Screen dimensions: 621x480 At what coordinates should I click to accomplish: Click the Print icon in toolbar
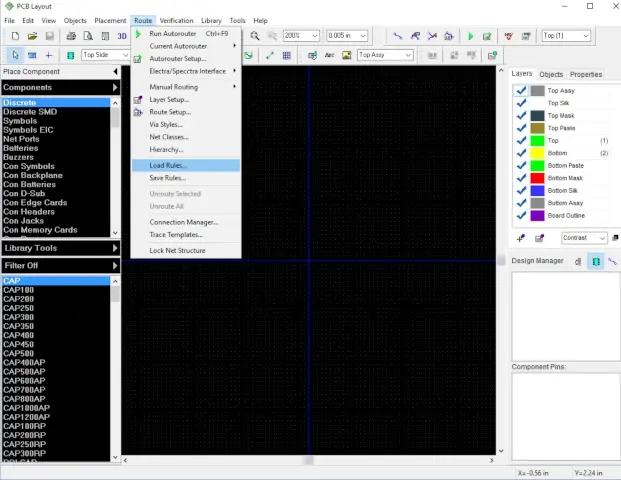(71, 36)
